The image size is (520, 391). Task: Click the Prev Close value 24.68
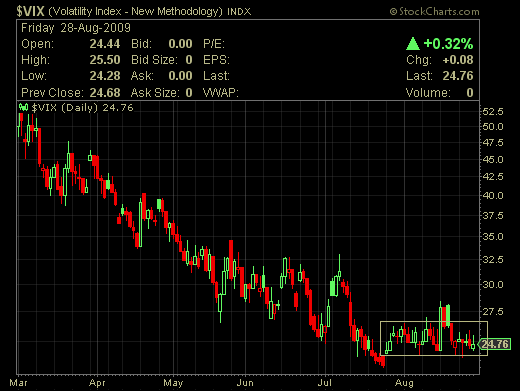pos(105,92)
